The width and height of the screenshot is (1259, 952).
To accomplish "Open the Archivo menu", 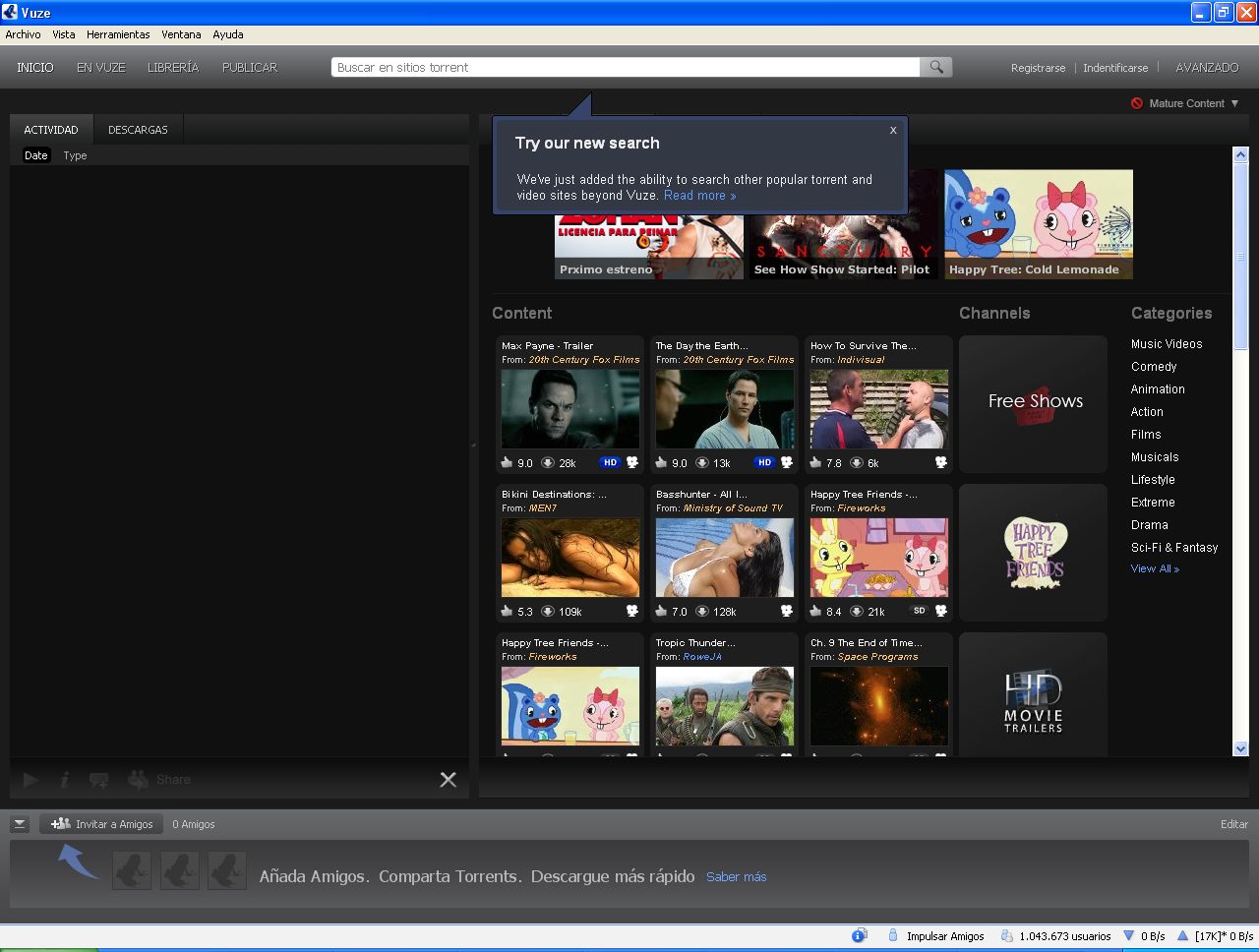I will point(23,34).
